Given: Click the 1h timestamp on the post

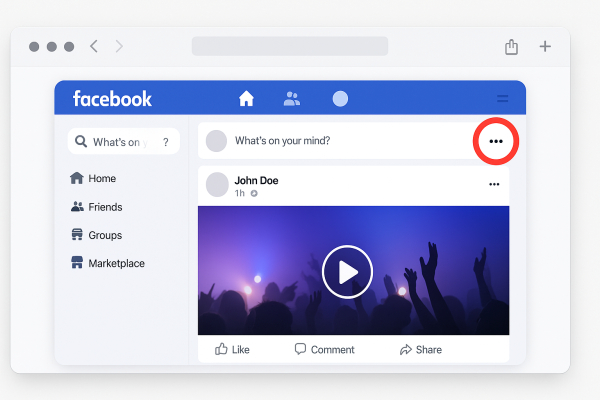Looking at the screenshot, I should [240, 193].
